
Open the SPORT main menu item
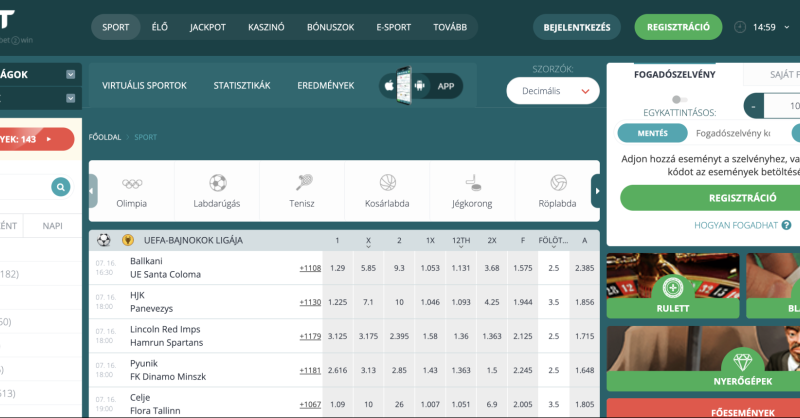click(x=115, y=27)
